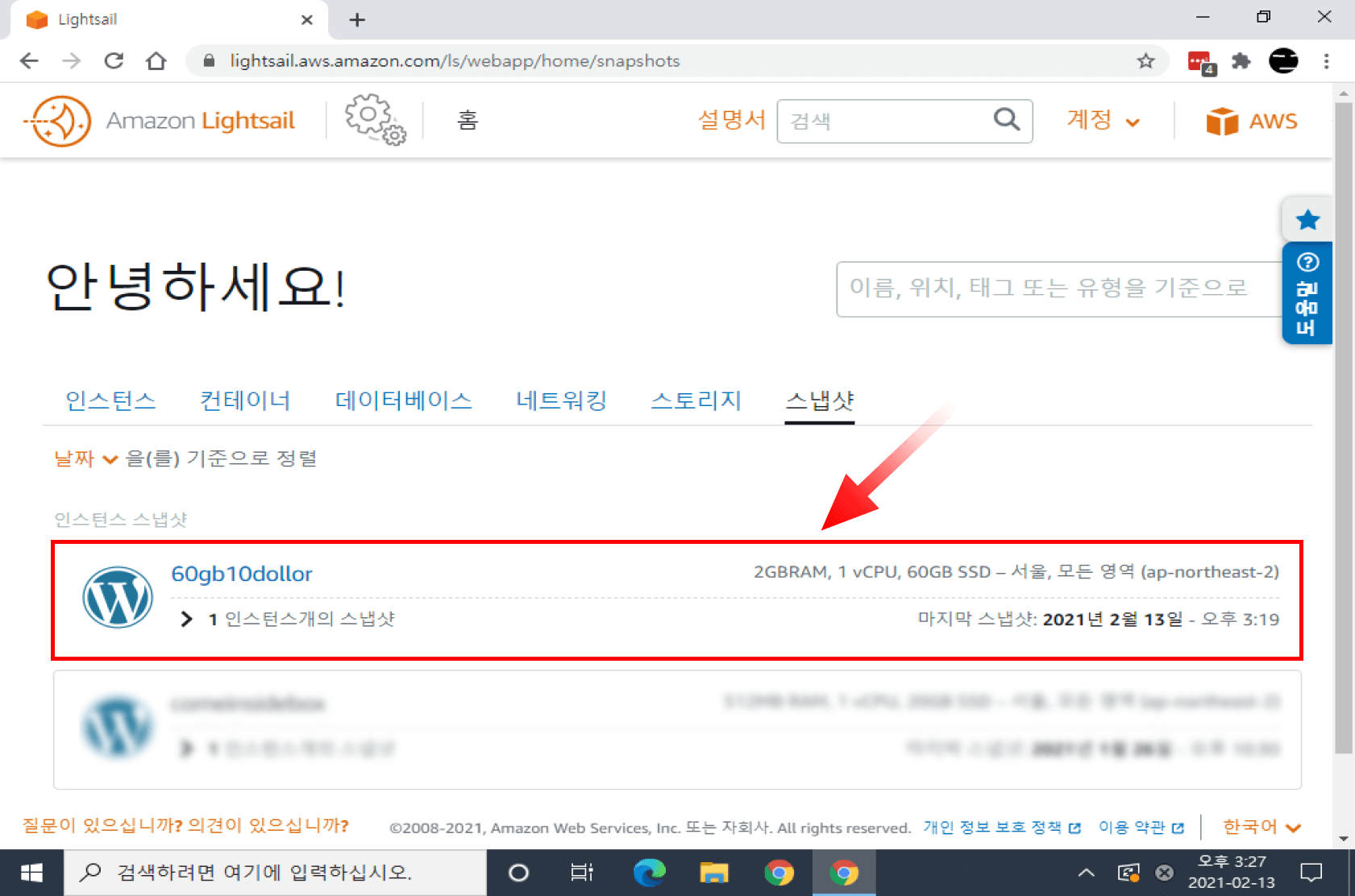Click the resource filter search field
Viewport: 1355px width, 896px height.
(1059, 288)
